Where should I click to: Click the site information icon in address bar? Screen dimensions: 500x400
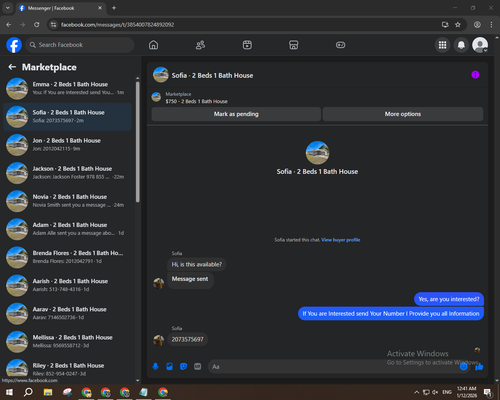(53, 25)
